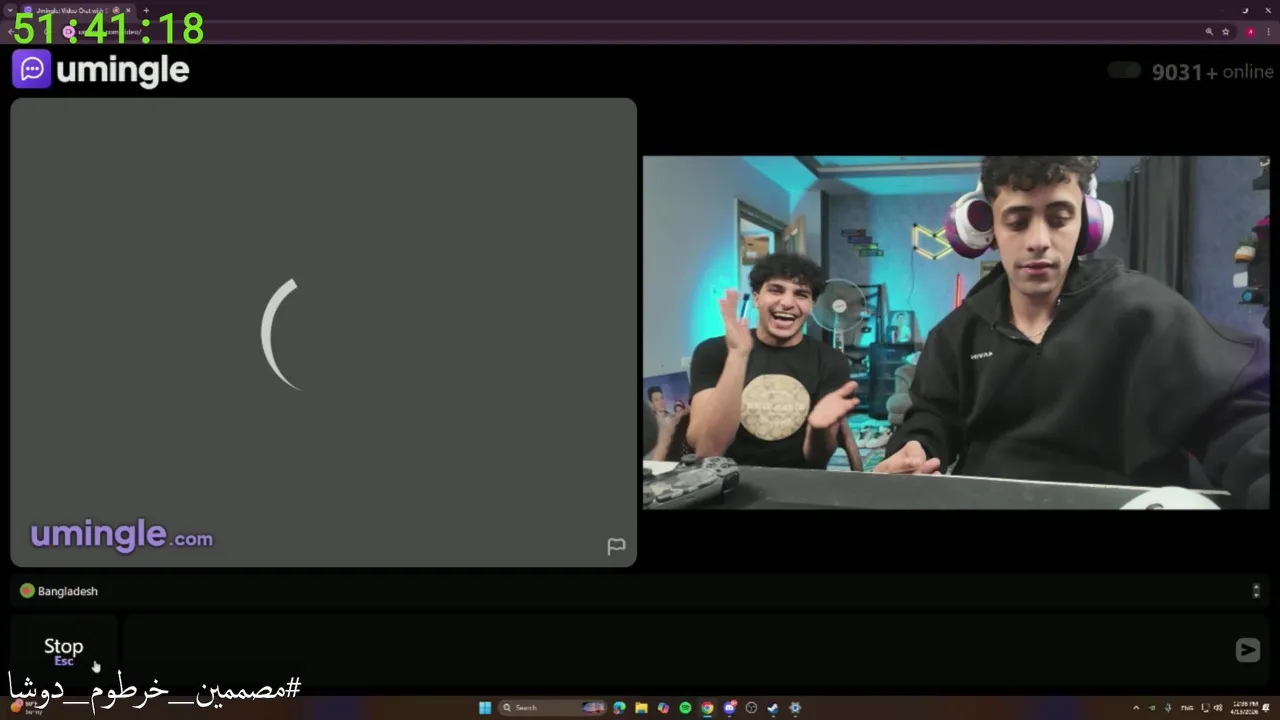Image resolution: width=1280 pixels, height=720 pixels.
Task: Click the umingle logo chat icon
Action: click(31, 69)
